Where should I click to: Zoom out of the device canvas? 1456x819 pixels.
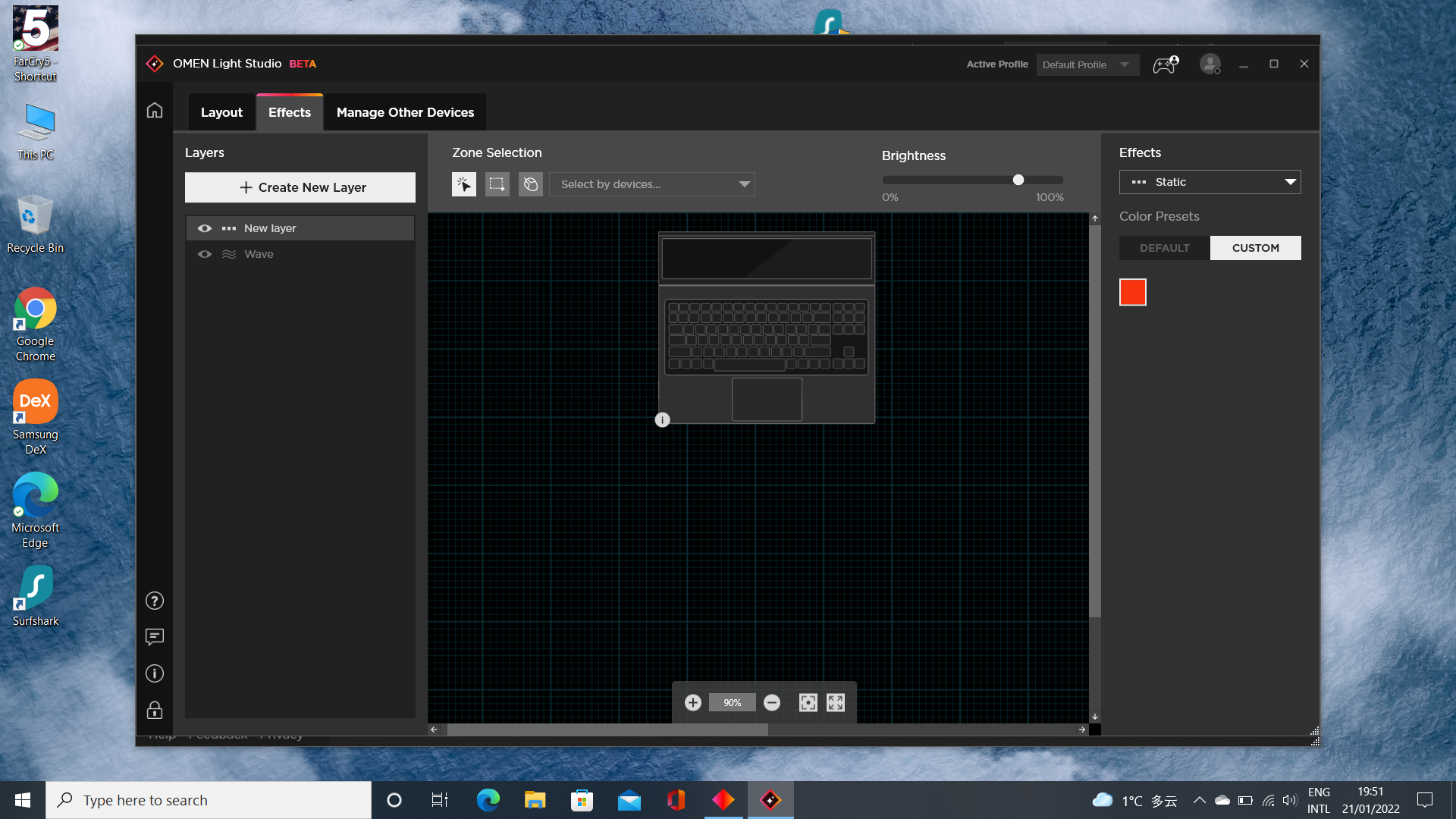772,702
